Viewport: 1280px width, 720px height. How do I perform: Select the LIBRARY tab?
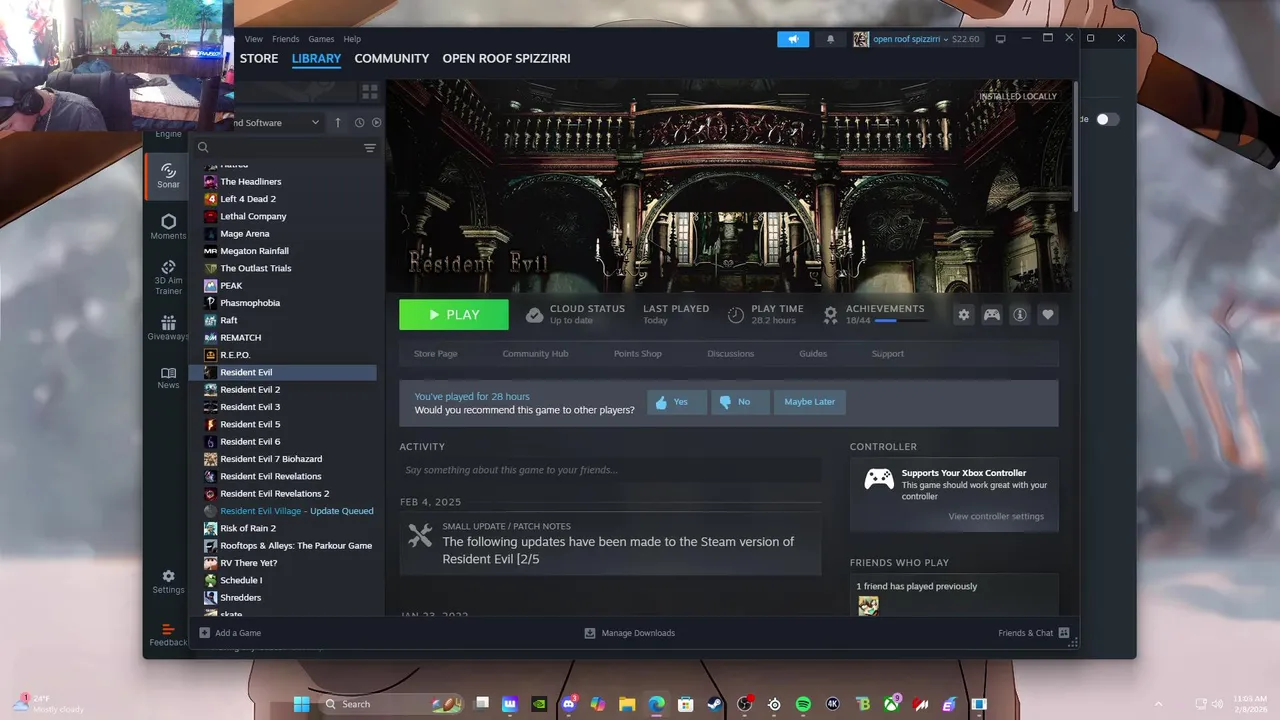[316, 59]
